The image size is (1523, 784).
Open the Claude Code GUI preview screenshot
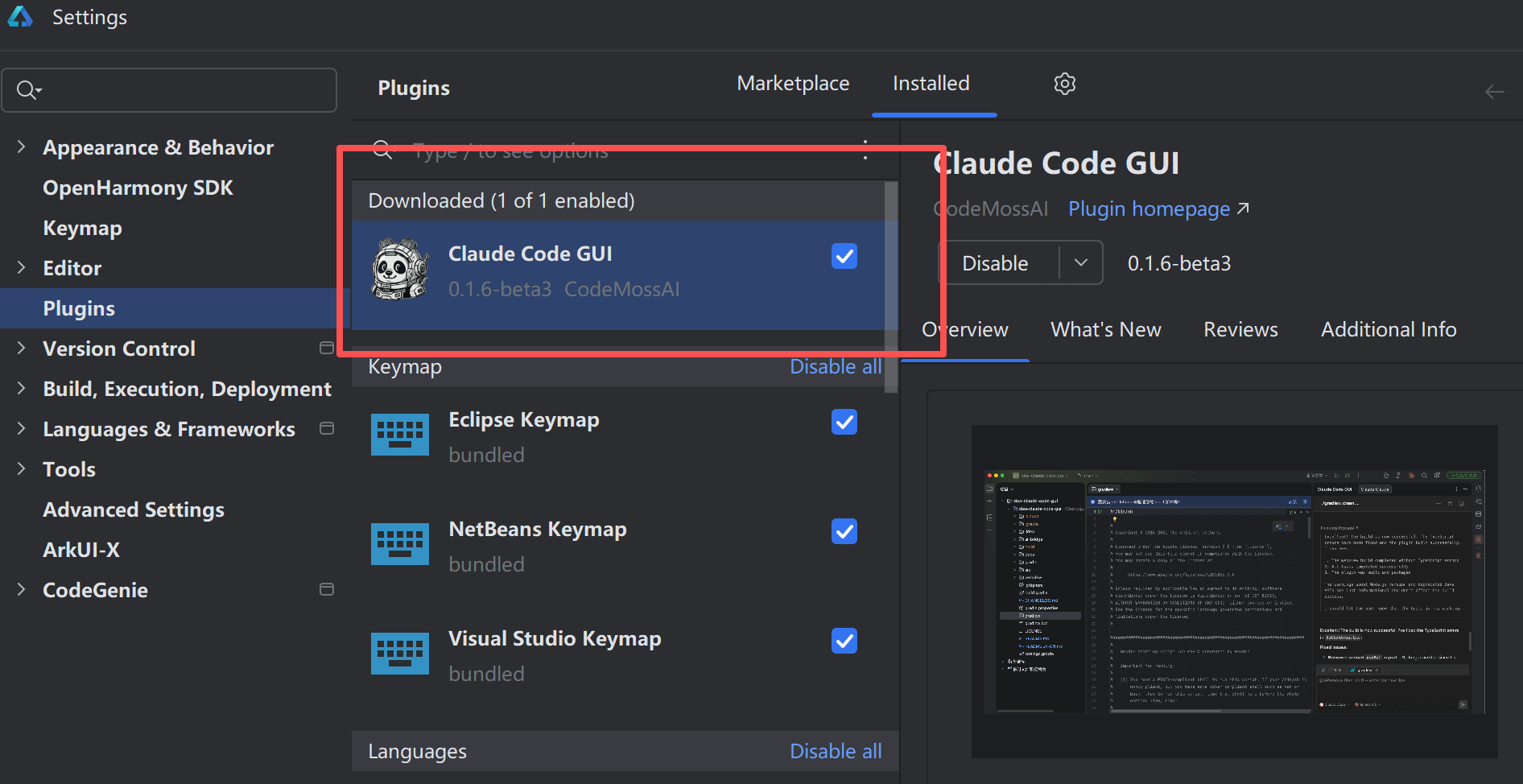(x=1234, y=592)
